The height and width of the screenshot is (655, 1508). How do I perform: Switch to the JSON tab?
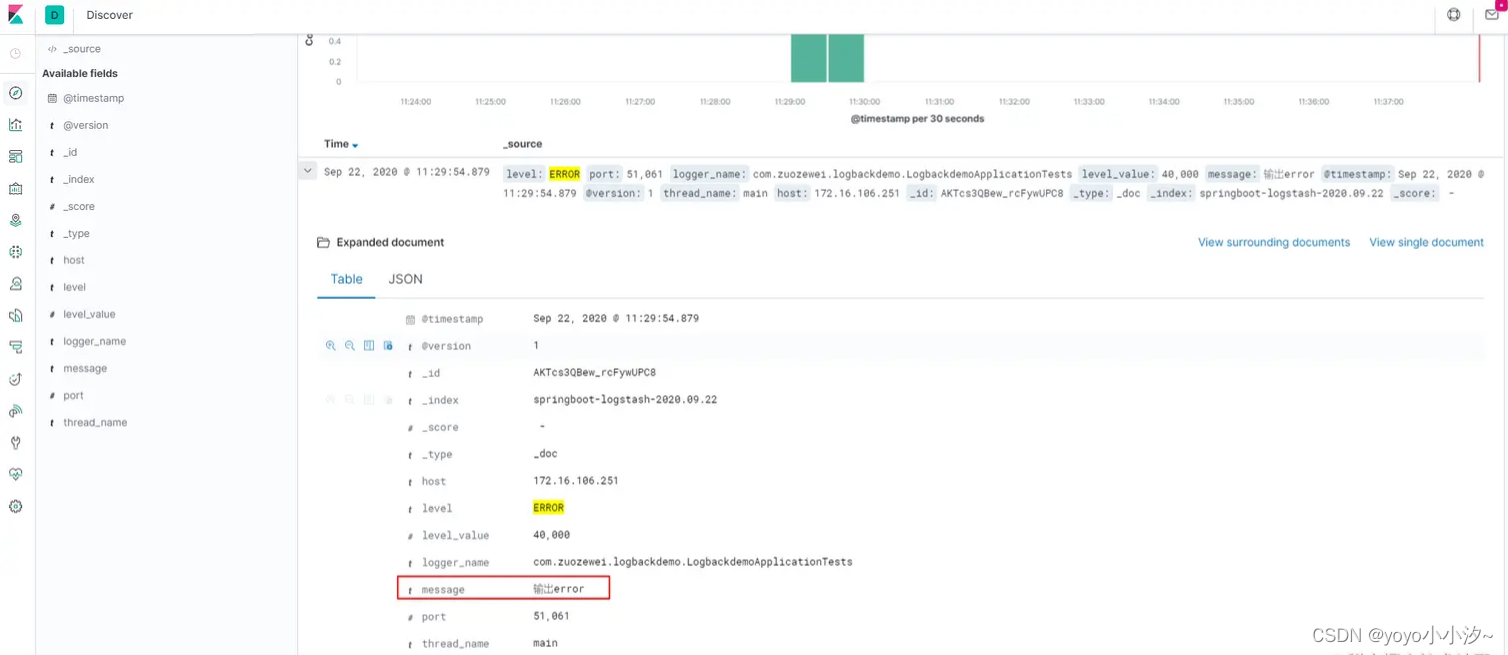405,279
